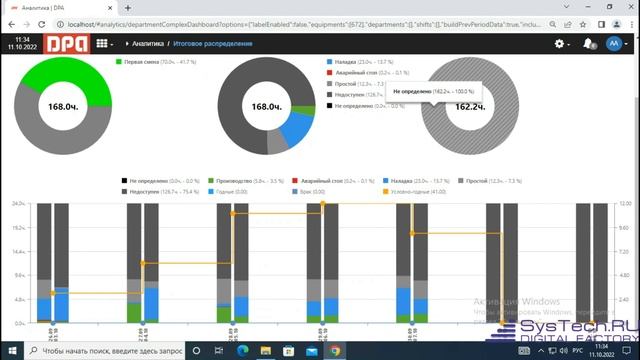Toggle Простой in the bar chart legend

(490, 181)
